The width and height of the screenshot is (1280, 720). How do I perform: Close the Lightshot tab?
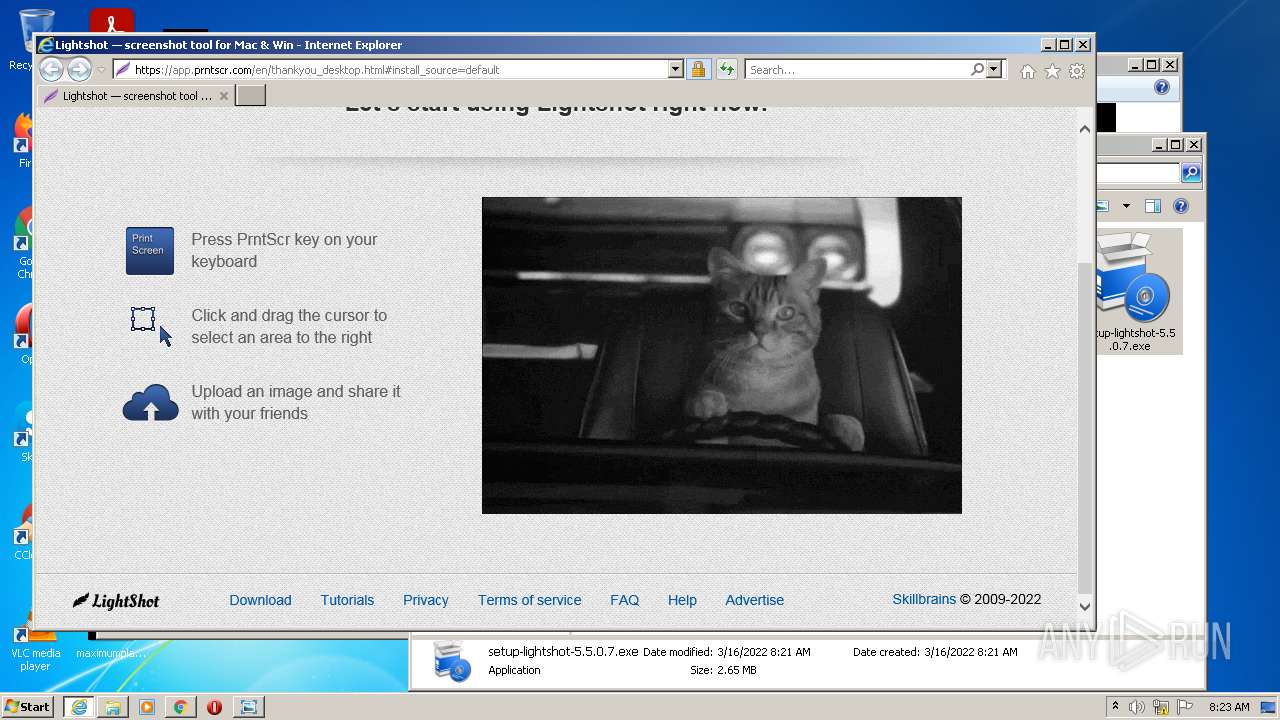click(224, 96)
